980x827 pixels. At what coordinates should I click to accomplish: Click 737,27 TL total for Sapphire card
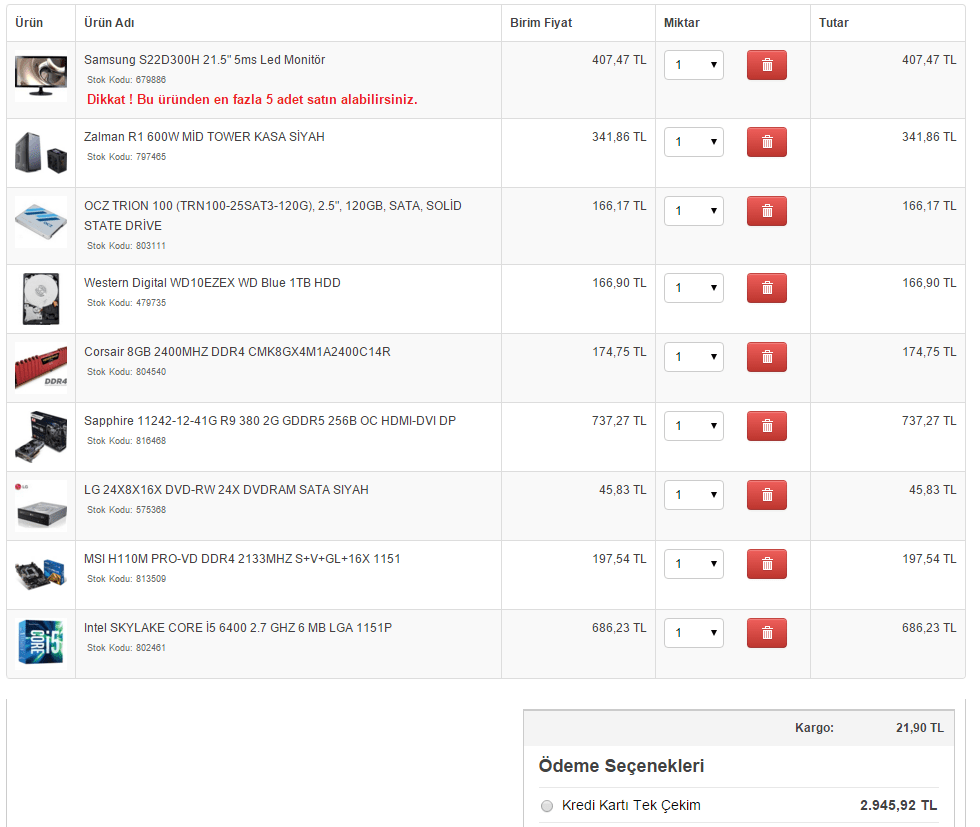pos(929,421)
